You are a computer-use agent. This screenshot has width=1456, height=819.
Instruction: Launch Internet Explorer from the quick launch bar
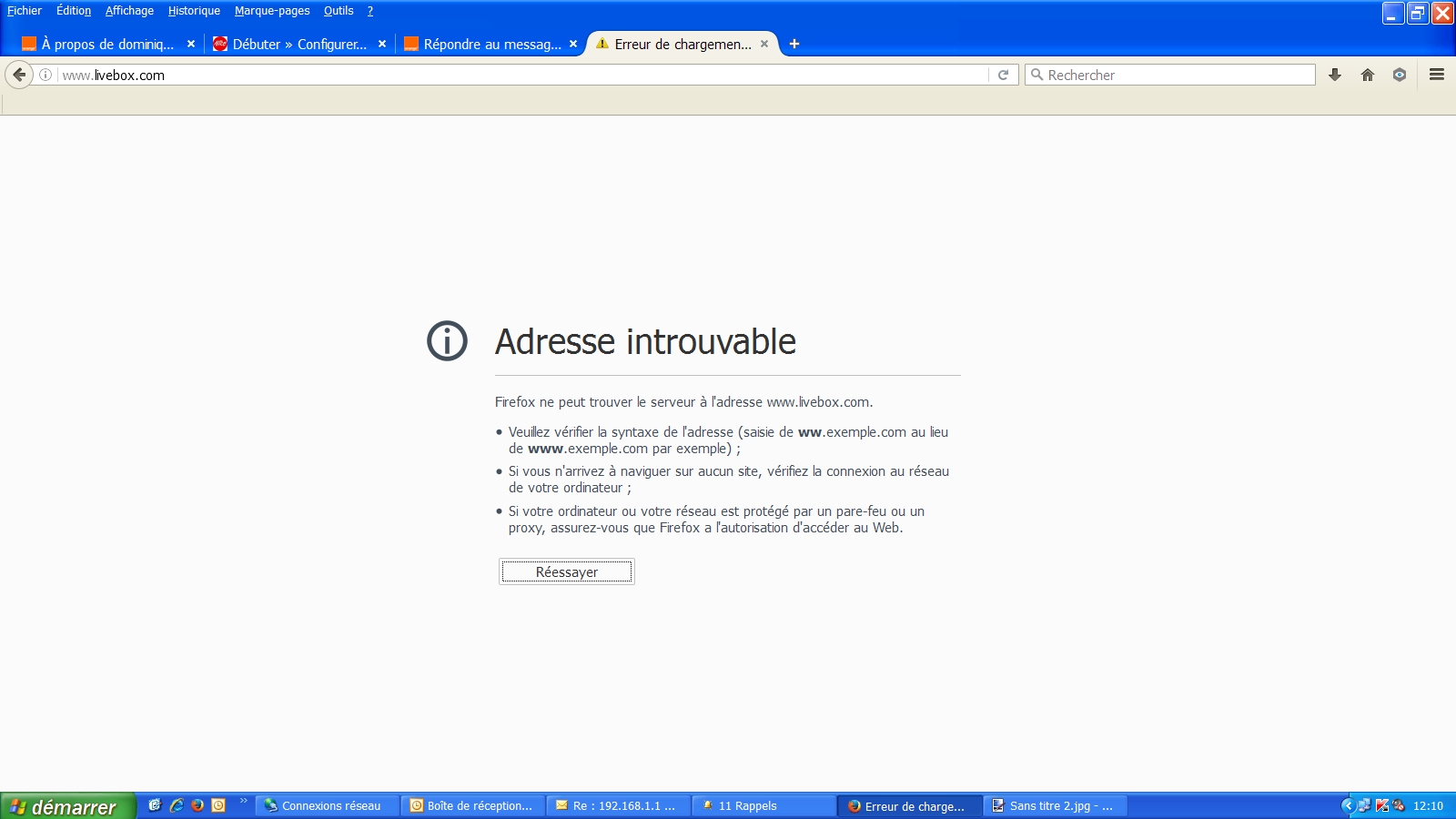(x=177, y=805)
